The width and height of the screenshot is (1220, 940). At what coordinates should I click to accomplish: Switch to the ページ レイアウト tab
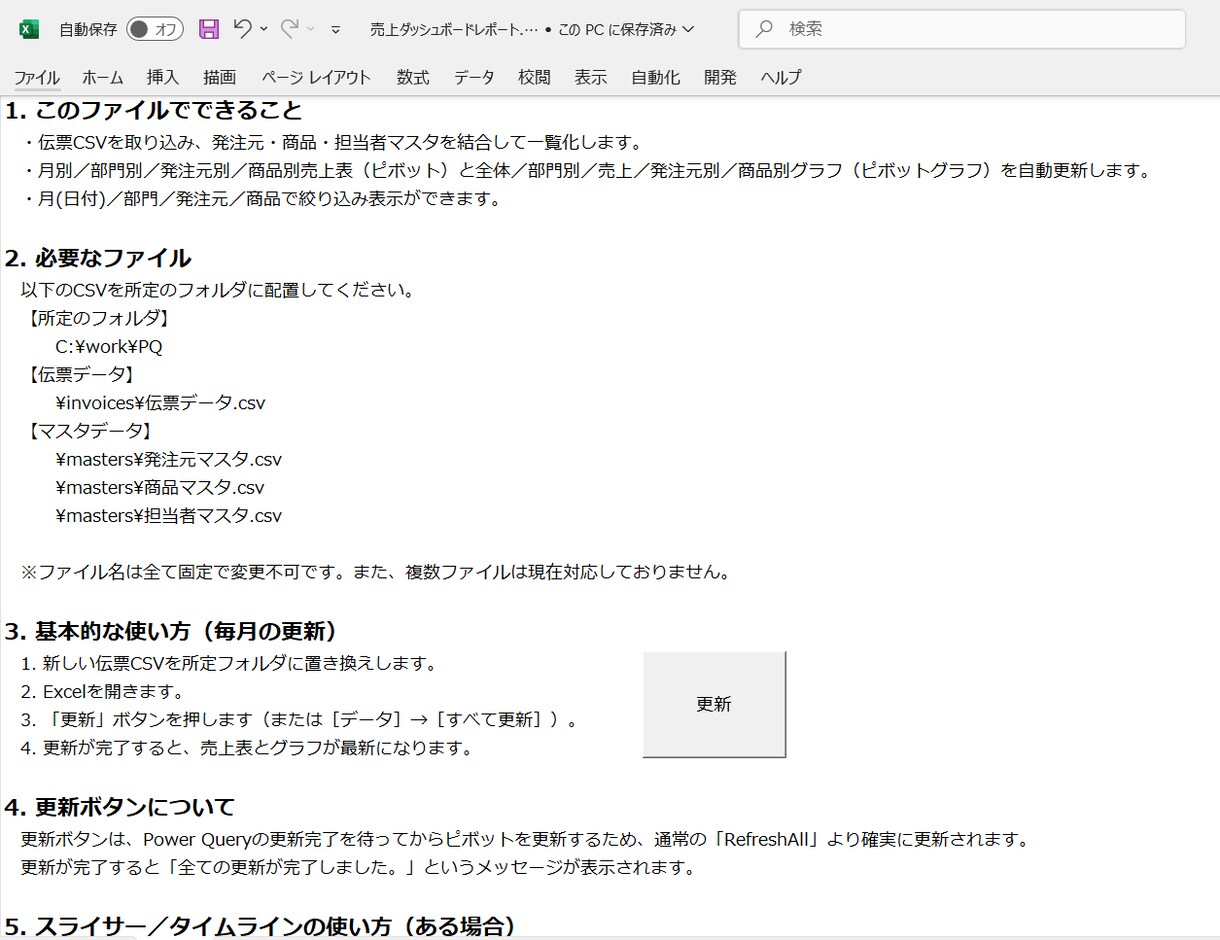[316, 77]
